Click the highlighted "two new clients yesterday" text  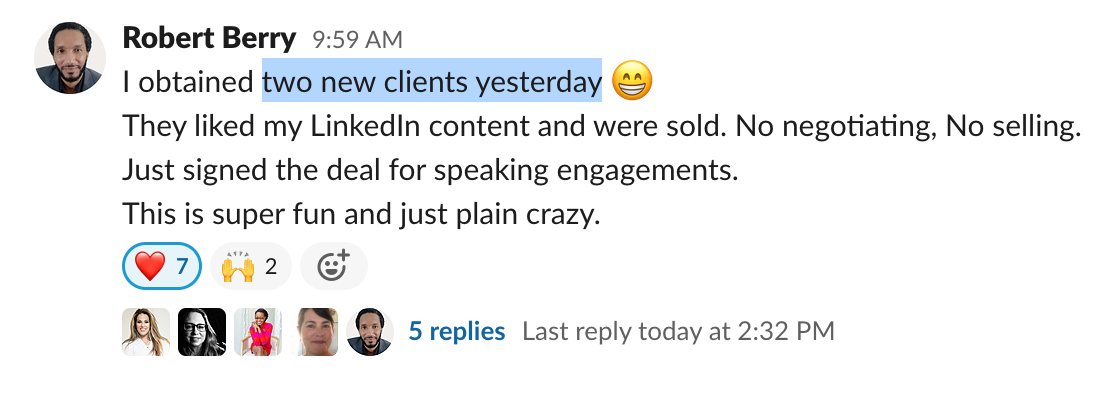[432, 82]
